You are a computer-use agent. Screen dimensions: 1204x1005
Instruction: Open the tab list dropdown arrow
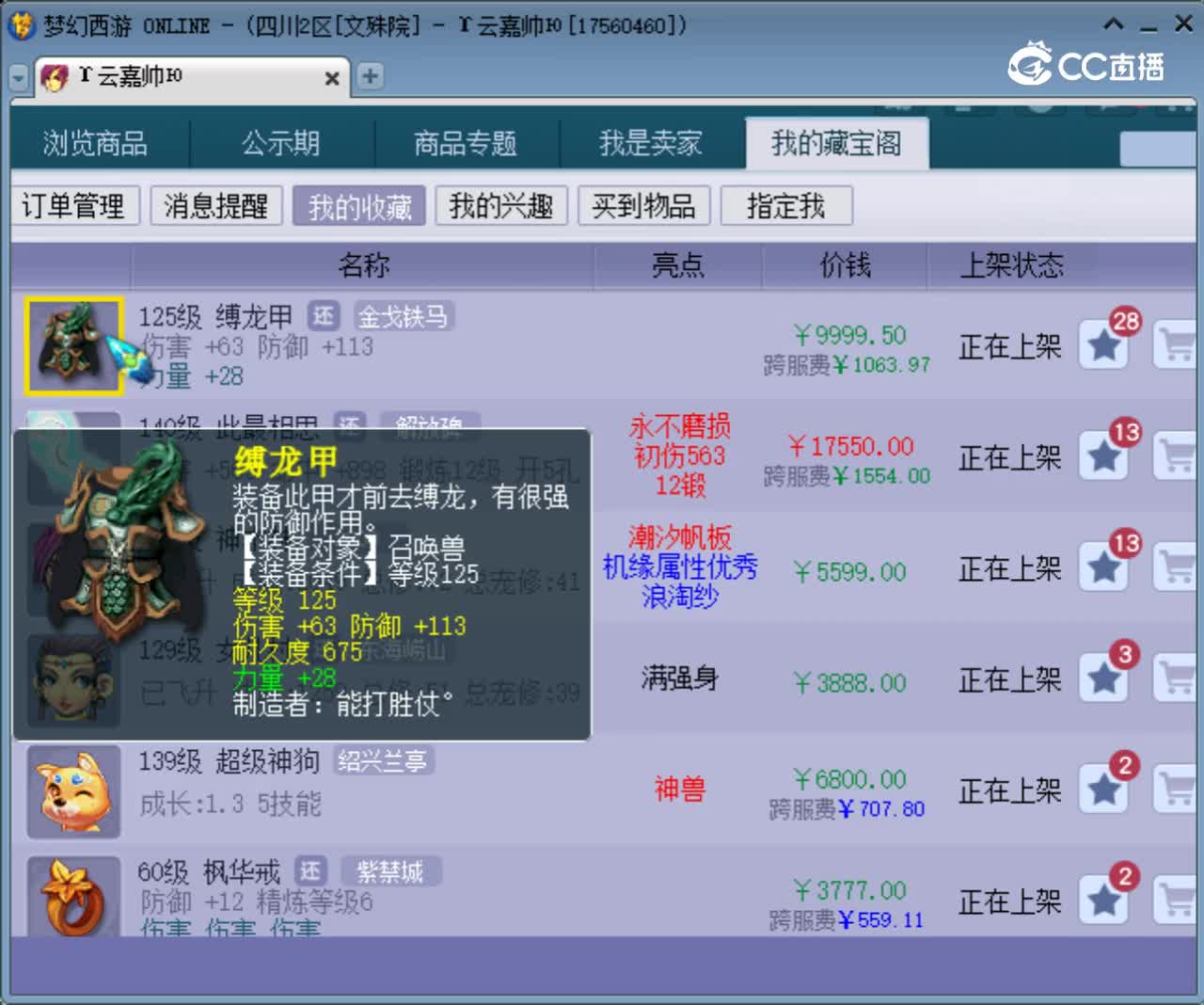coord(19,77)
